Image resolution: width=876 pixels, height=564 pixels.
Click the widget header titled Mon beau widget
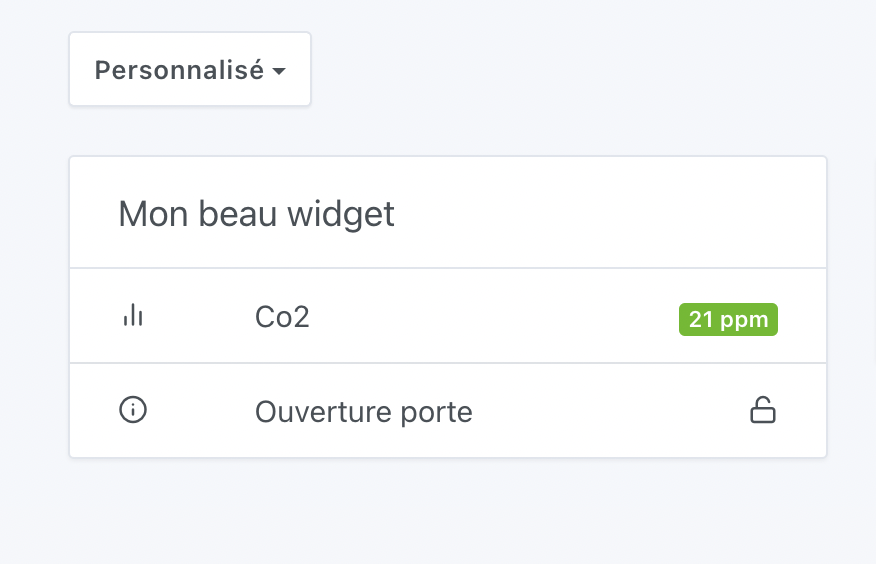[x=257, y=214]
